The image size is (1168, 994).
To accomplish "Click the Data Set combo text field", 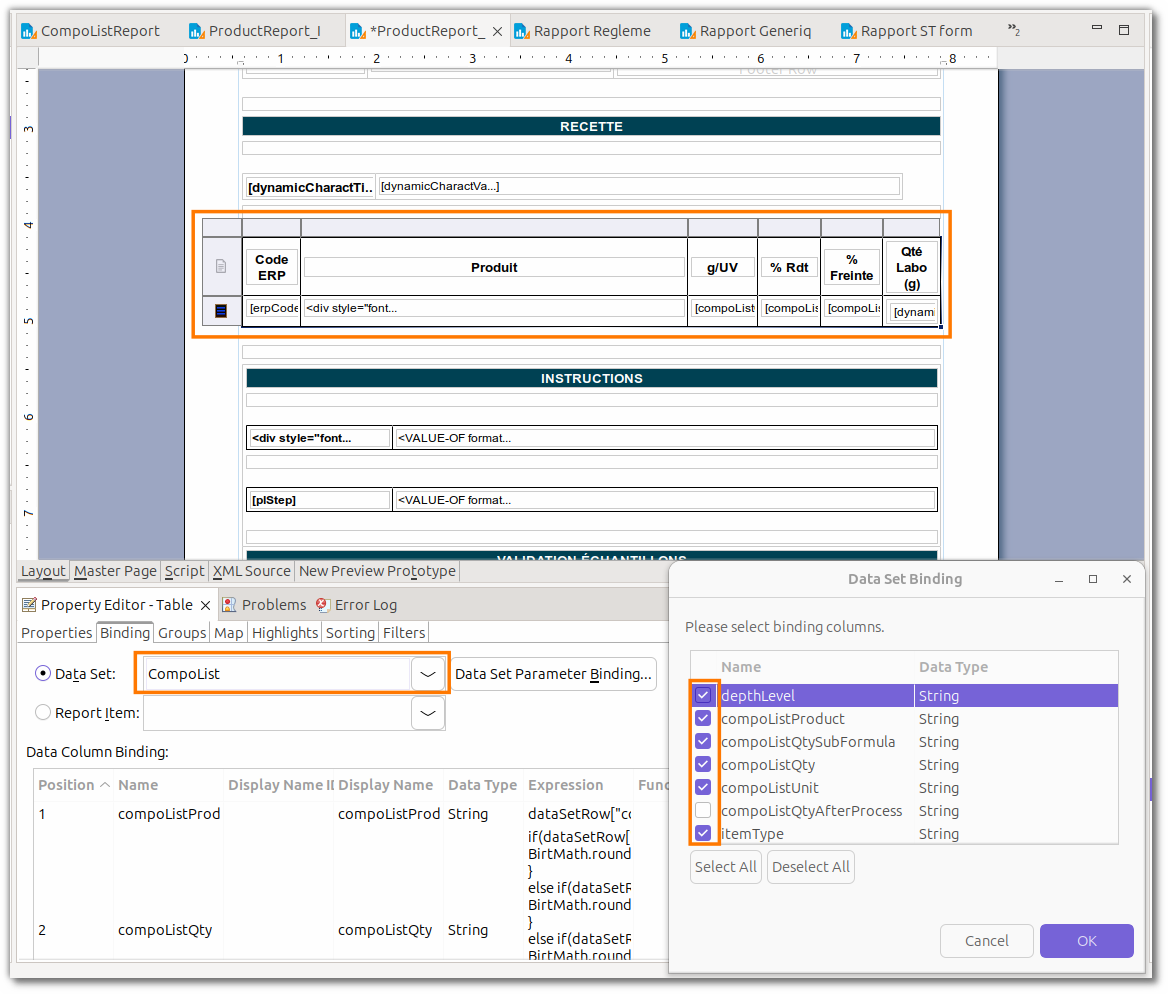I will (276, 674).
